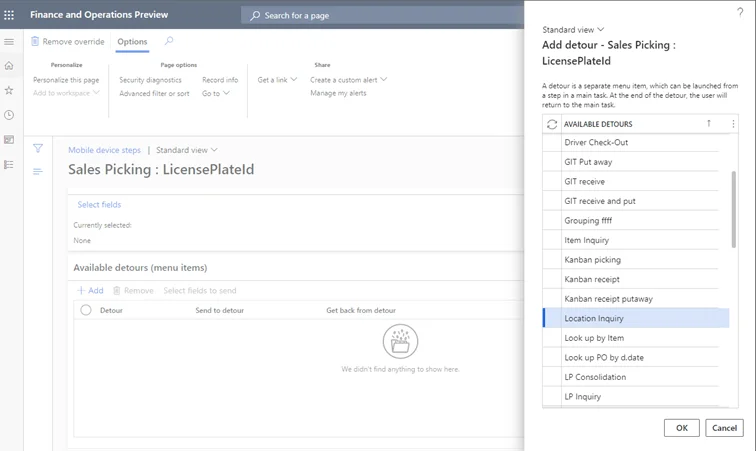
Task: Open Favorites star icon in sidebar
Action: point(9,90)
